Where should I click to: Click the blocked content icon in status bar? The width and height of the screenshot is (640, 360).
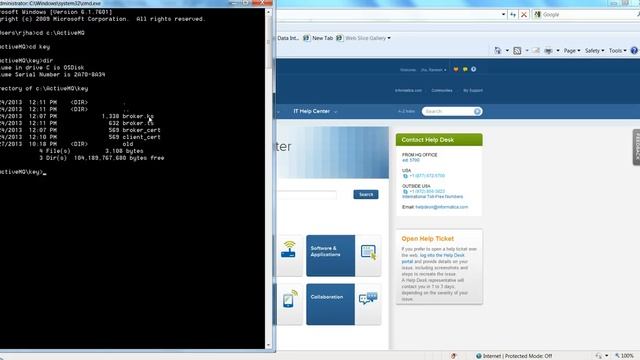[x=453, y=356]
